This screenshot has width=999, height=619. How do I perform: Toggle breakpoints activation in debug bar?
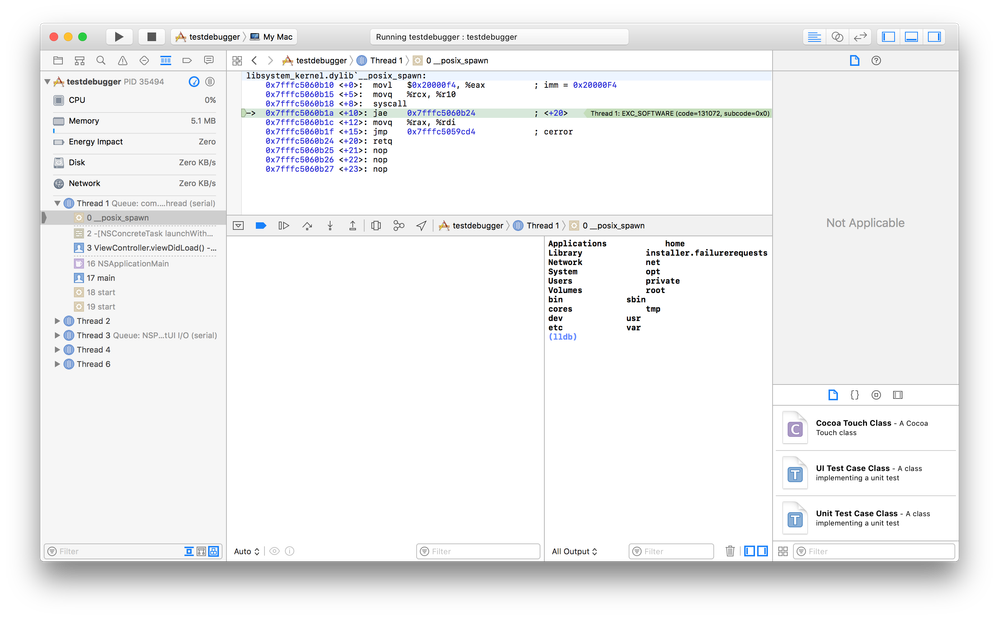[x=260, y=226]
